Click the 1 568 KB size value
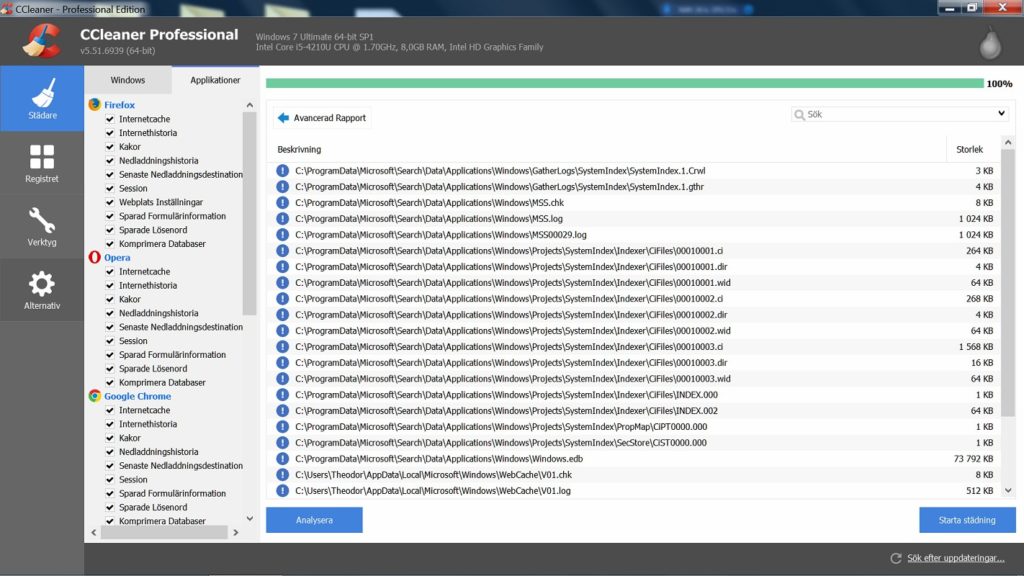Screen dimensions: 1024x576 point(976,347)
